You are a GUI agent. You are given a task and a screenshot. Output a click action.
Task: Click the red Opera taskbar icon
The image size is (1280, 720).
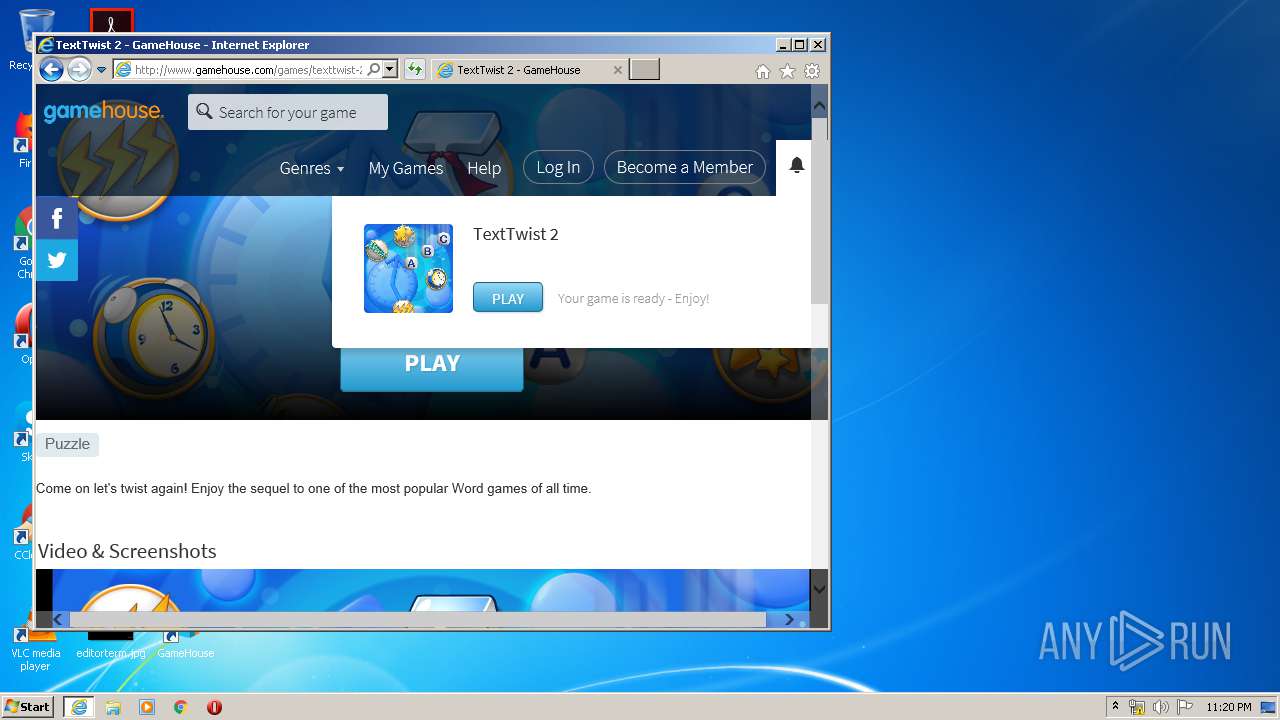tap(214, 707)
